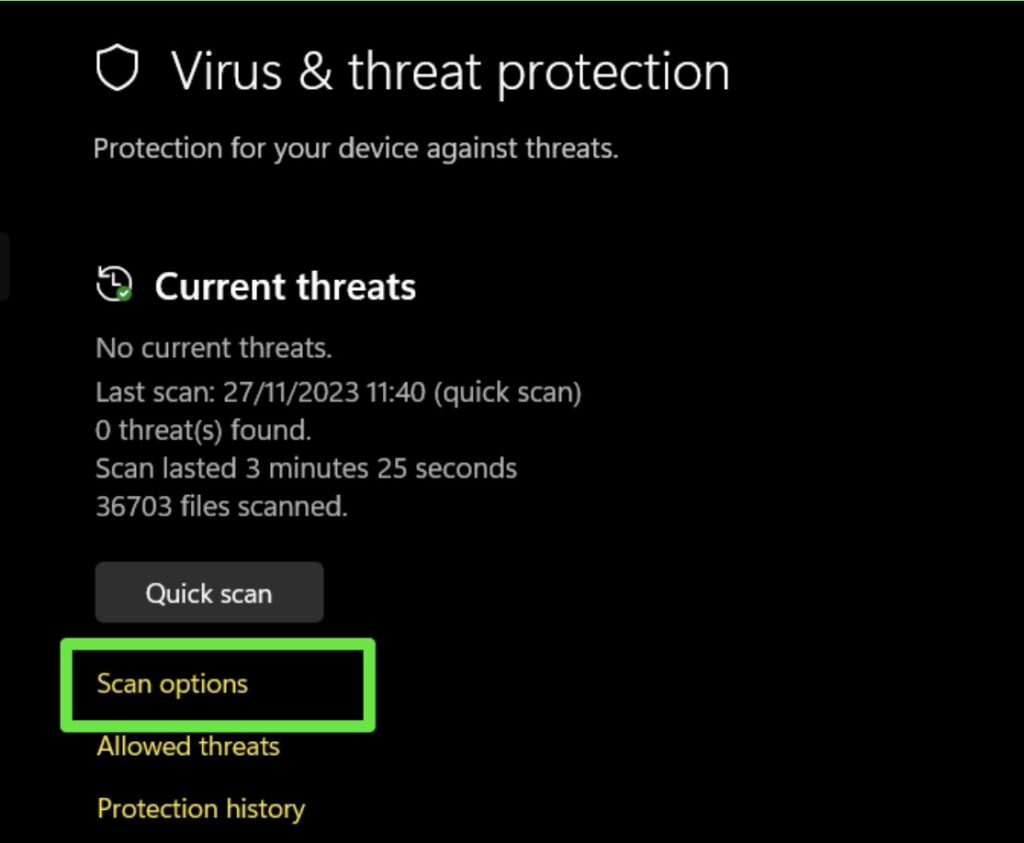This screenshot has width=1024, height=843.
Task: Click the threats found count line
Action: [x=204, y=430]
